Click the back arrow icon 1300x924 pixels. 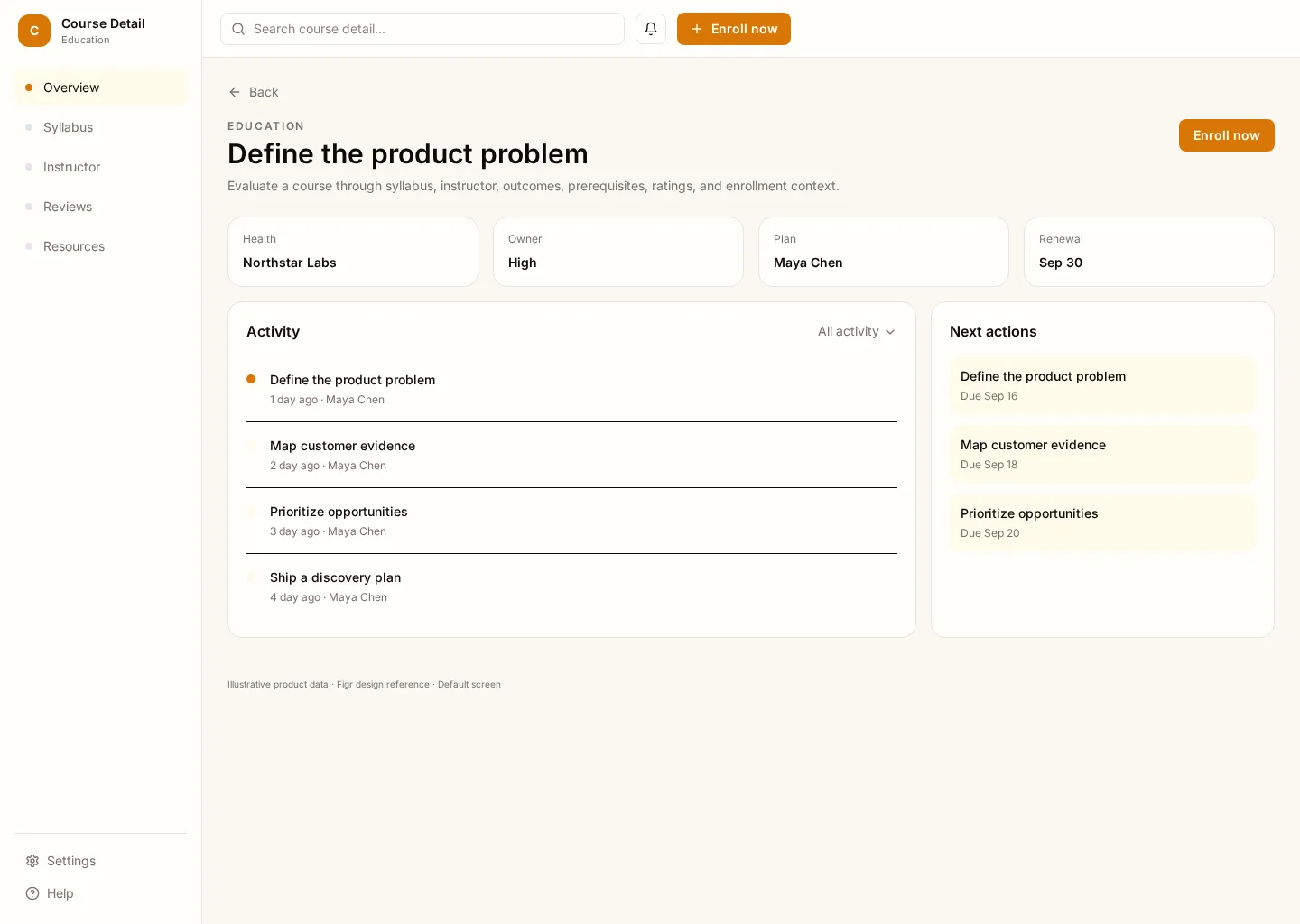click(x=235, y=92)
